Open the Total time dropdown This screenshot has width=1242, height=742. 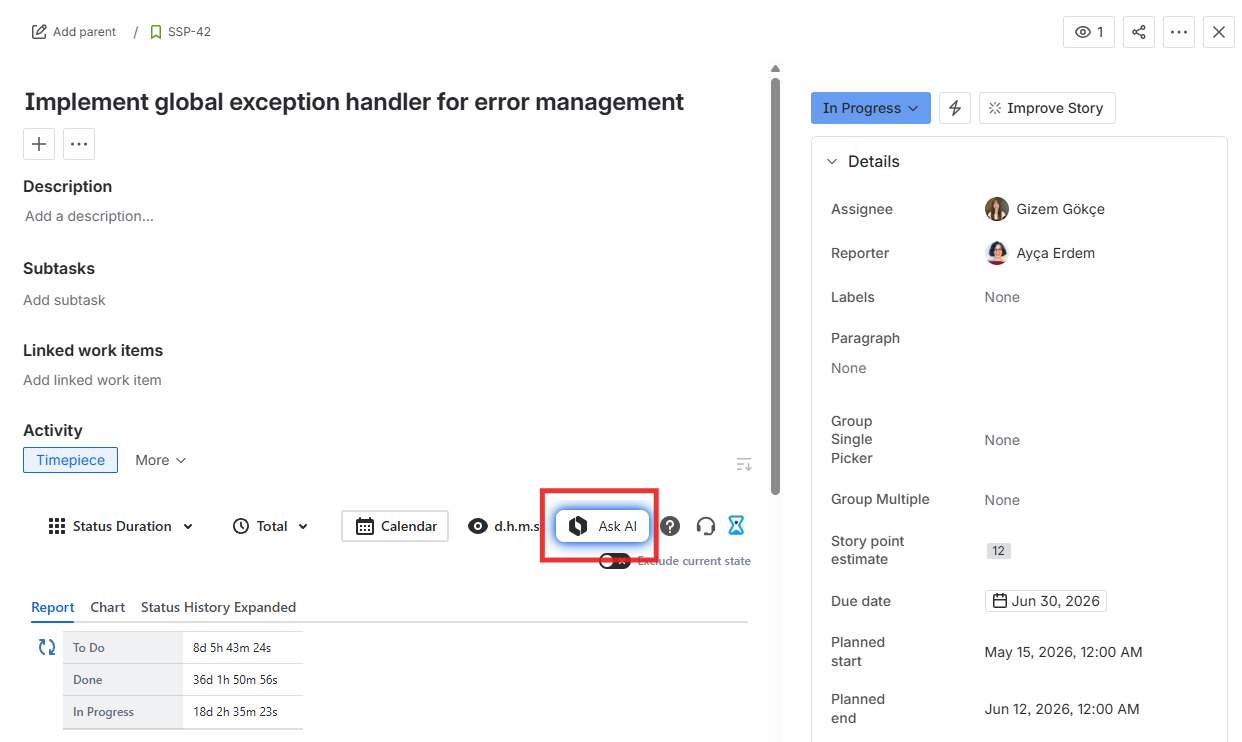pos(269,525)
